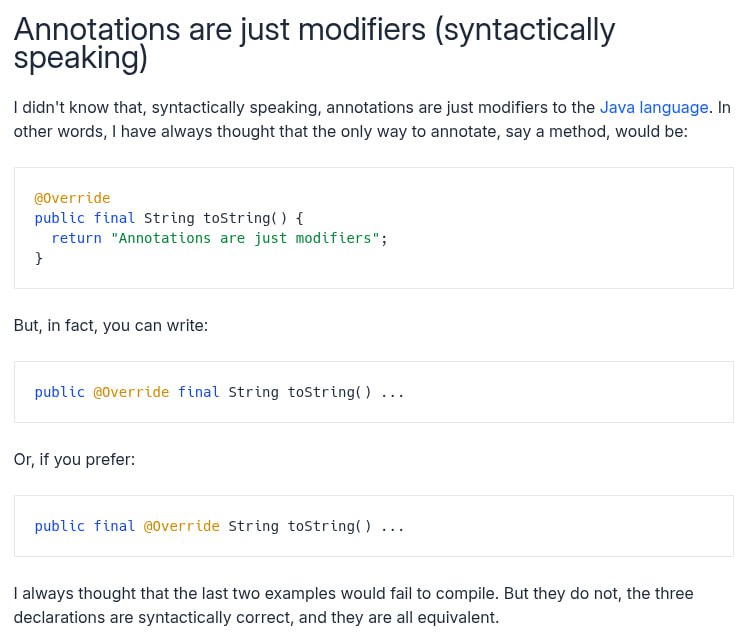Click the article heading about annotations

pos(314,44)
